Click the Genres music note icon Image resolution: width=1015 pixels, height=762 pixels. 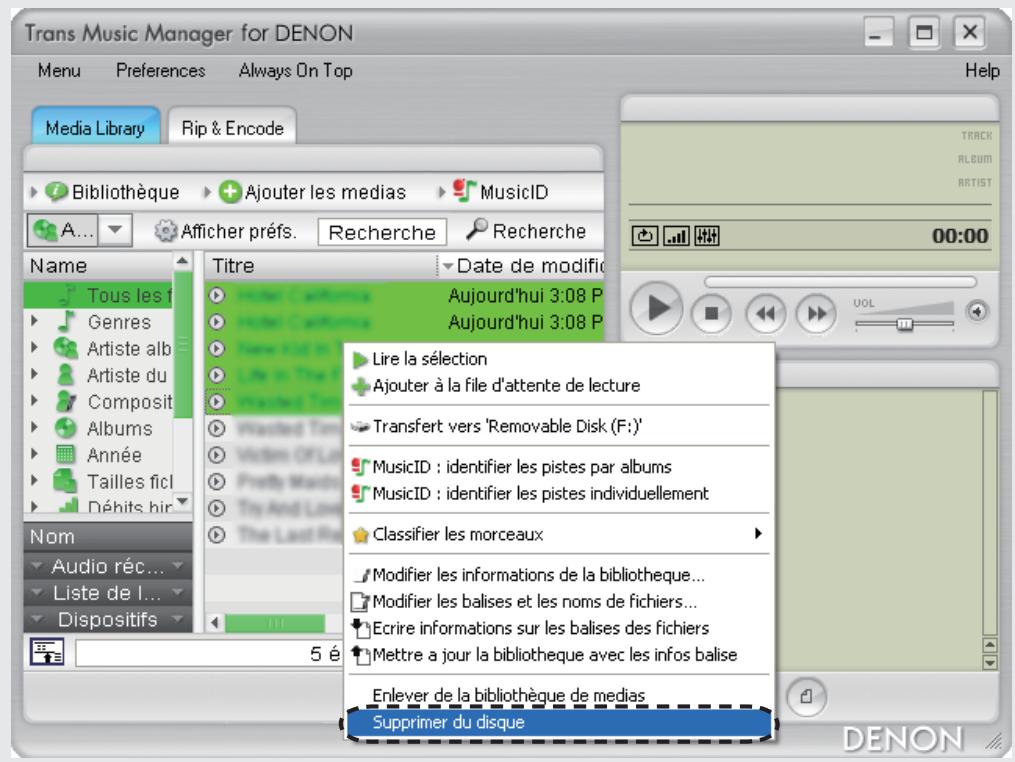(x=65, y=321)
